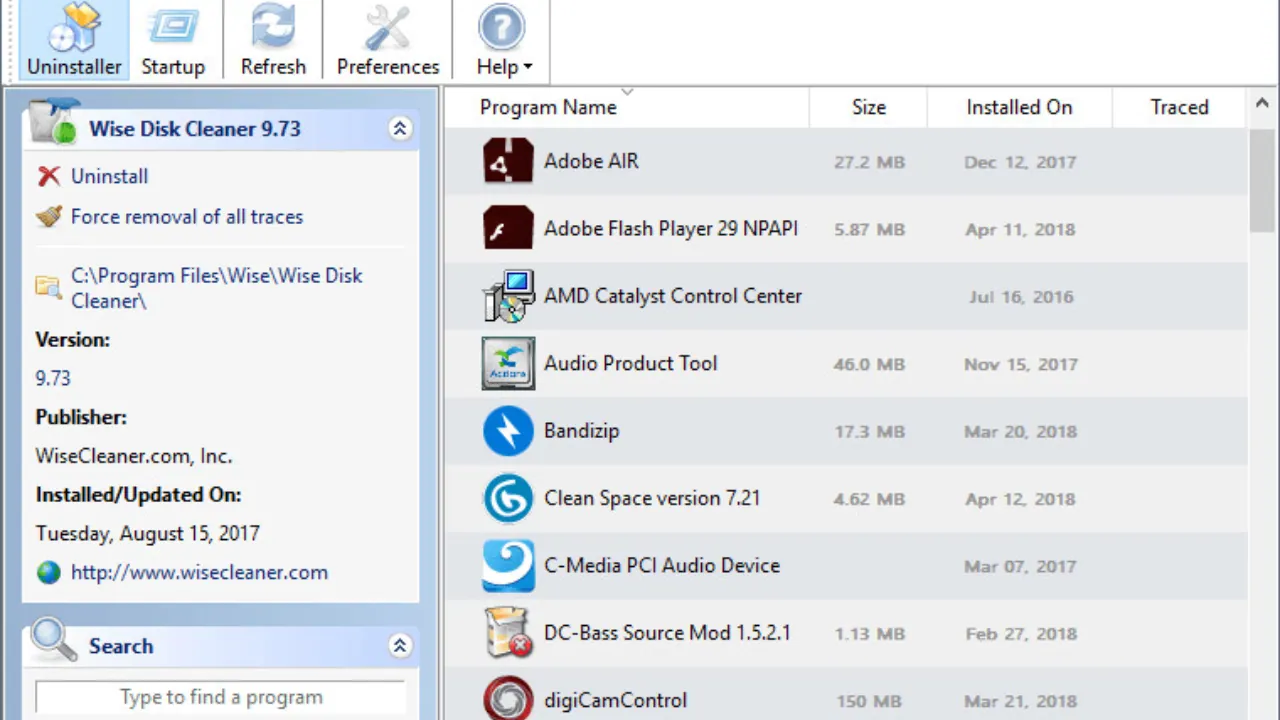Click the red X Uninstall icon
Screen dimensions: 1280x720
click(49, 177)
